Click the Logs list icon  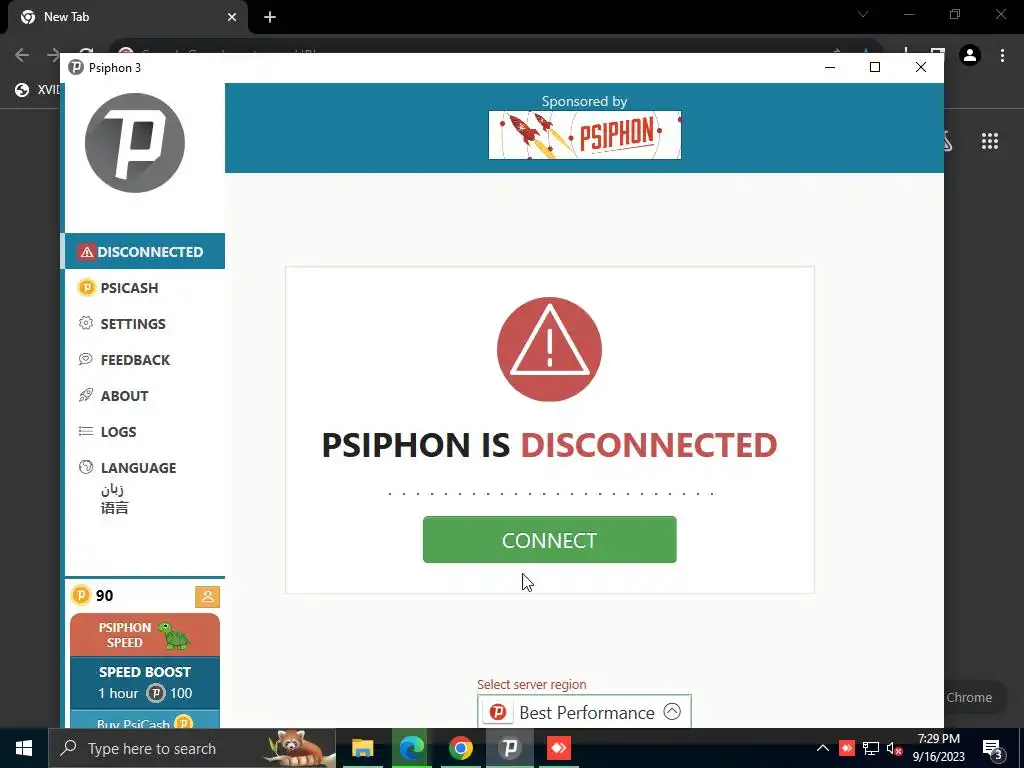86,431
